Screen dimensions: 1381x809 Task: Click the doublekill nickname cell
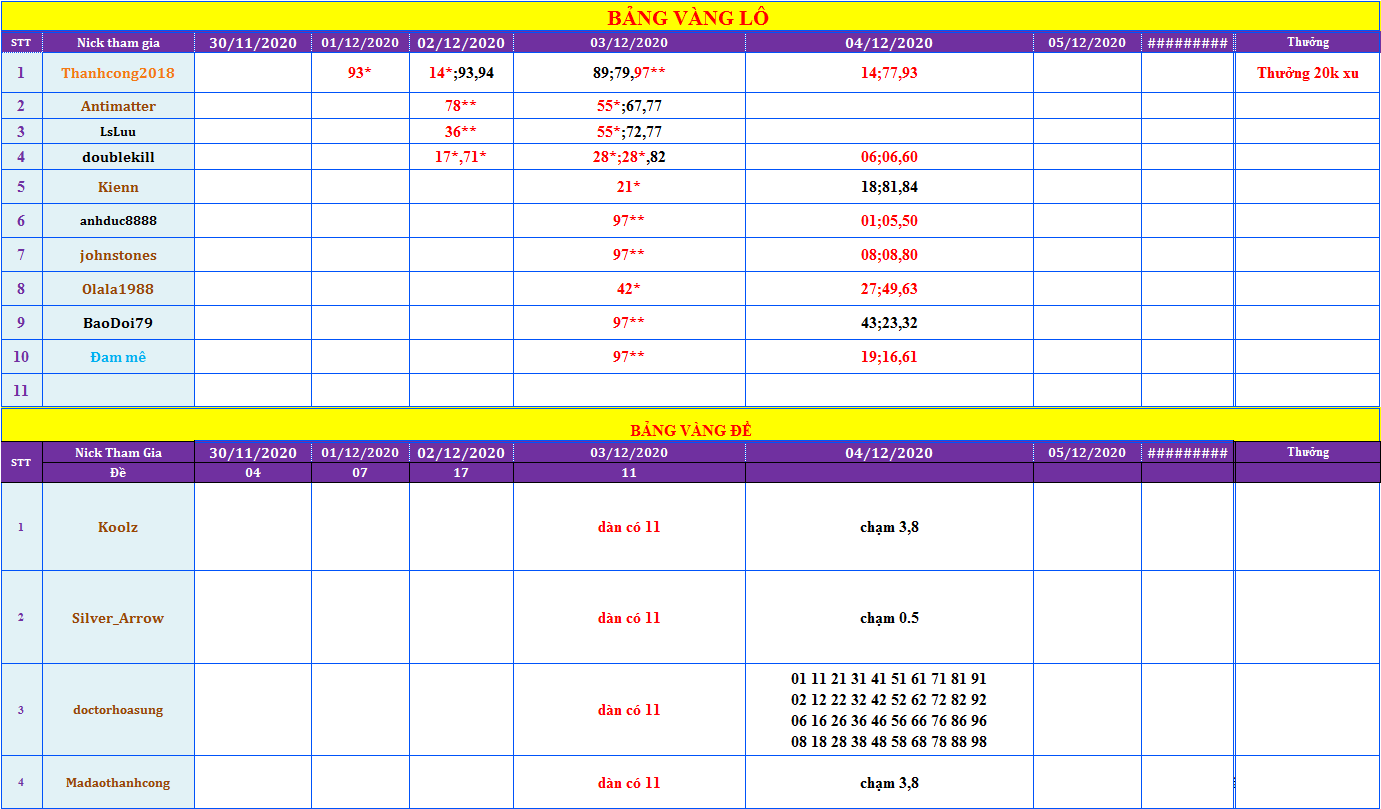[x=118, y=157]
